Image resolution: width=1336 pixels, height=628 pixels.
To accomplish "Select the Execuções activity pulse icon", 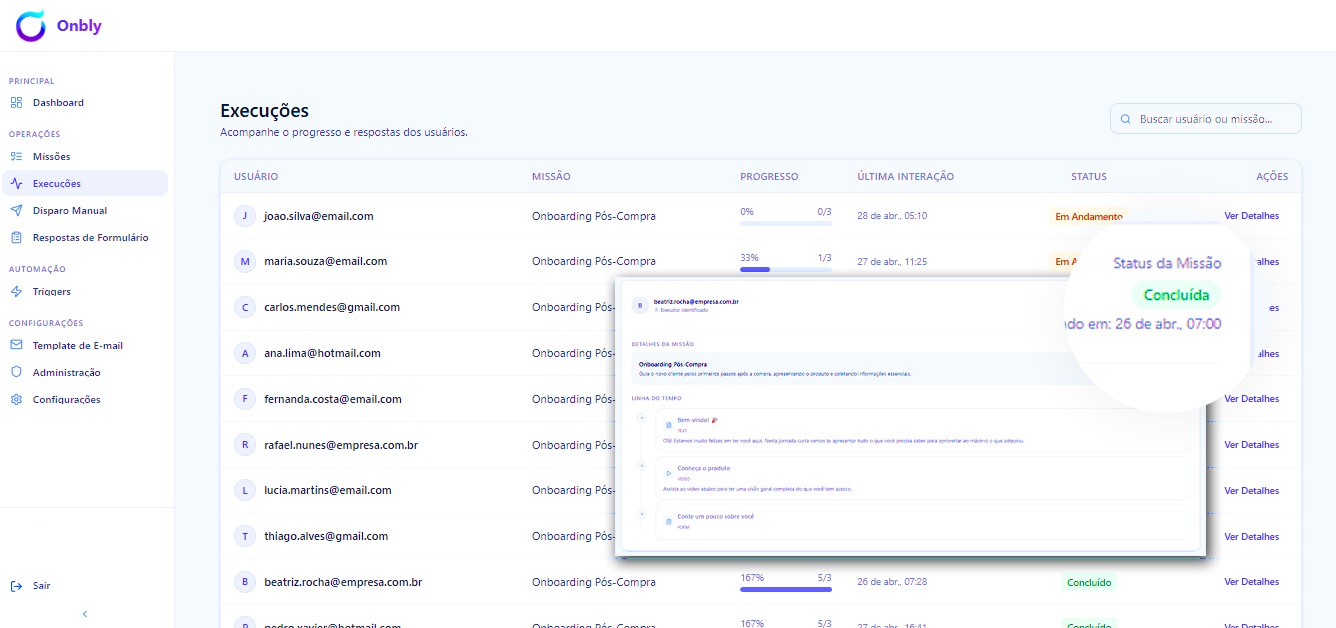I will coord(16,184).
